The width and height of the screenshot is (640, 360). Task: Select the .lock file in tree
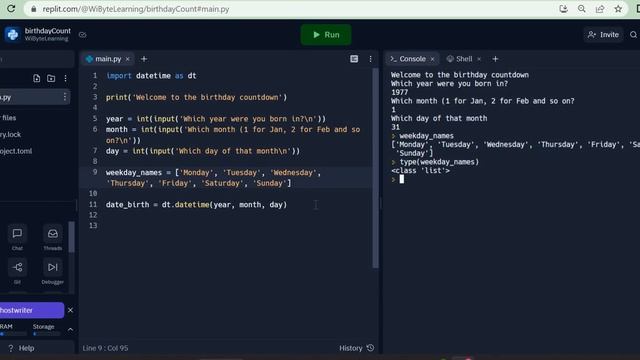point(10,134)
